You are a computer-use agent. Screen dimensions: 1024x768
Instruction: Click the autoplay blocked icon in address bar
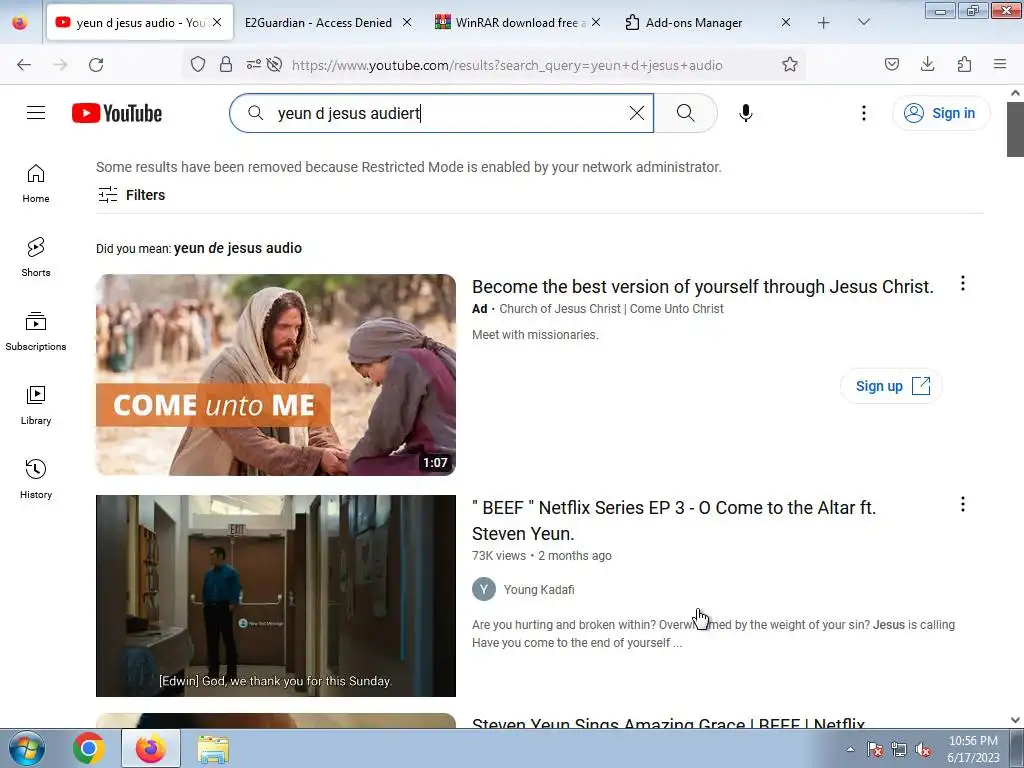pos(274,64)
